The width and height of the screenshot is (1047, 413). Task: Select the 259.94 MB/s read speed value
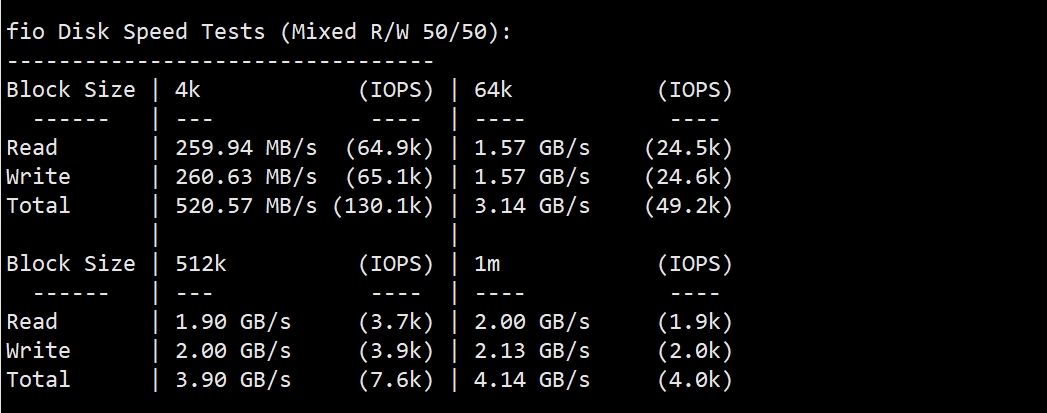[246, 148]
